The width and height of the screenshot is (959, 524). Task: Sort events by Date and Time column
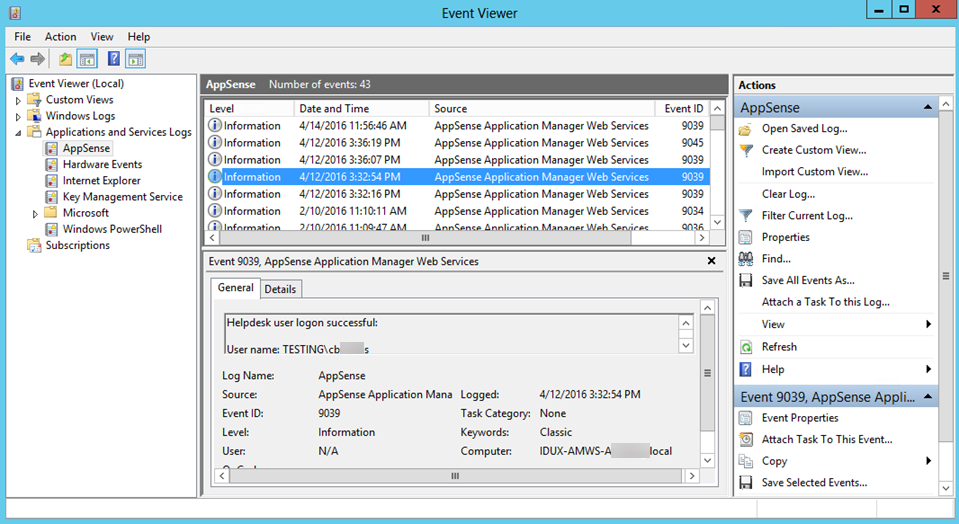click(x=334, y=108)
